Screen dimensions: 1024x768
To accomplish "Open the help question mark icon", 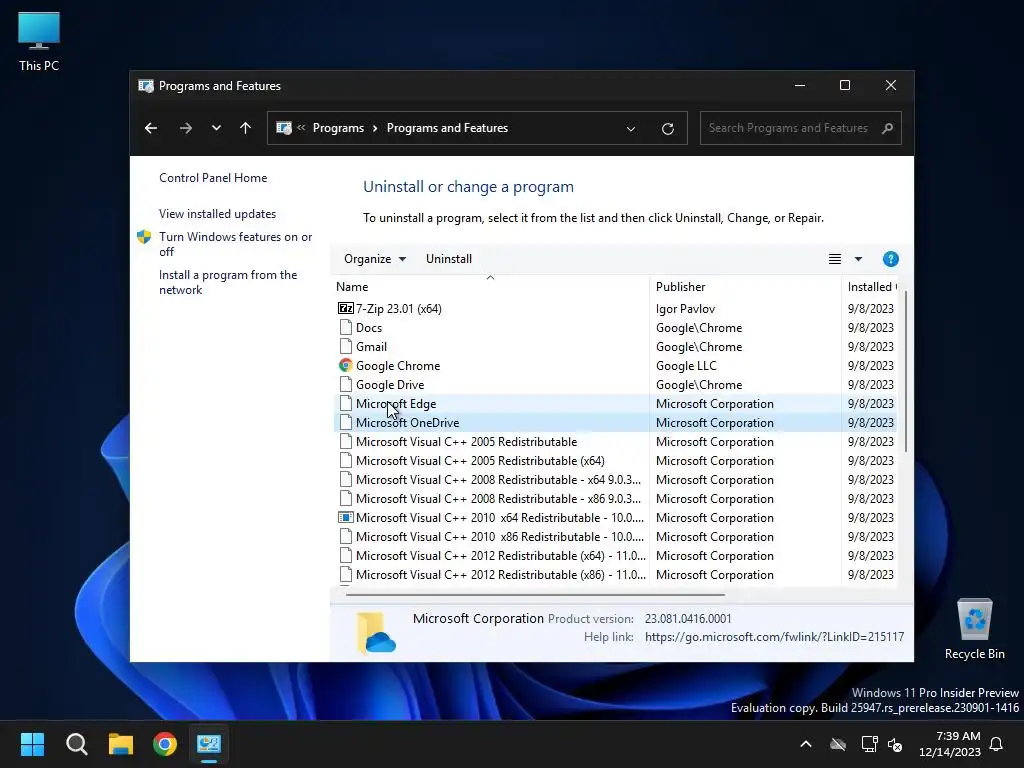I will pyautogui.click(x=890, y=259).
